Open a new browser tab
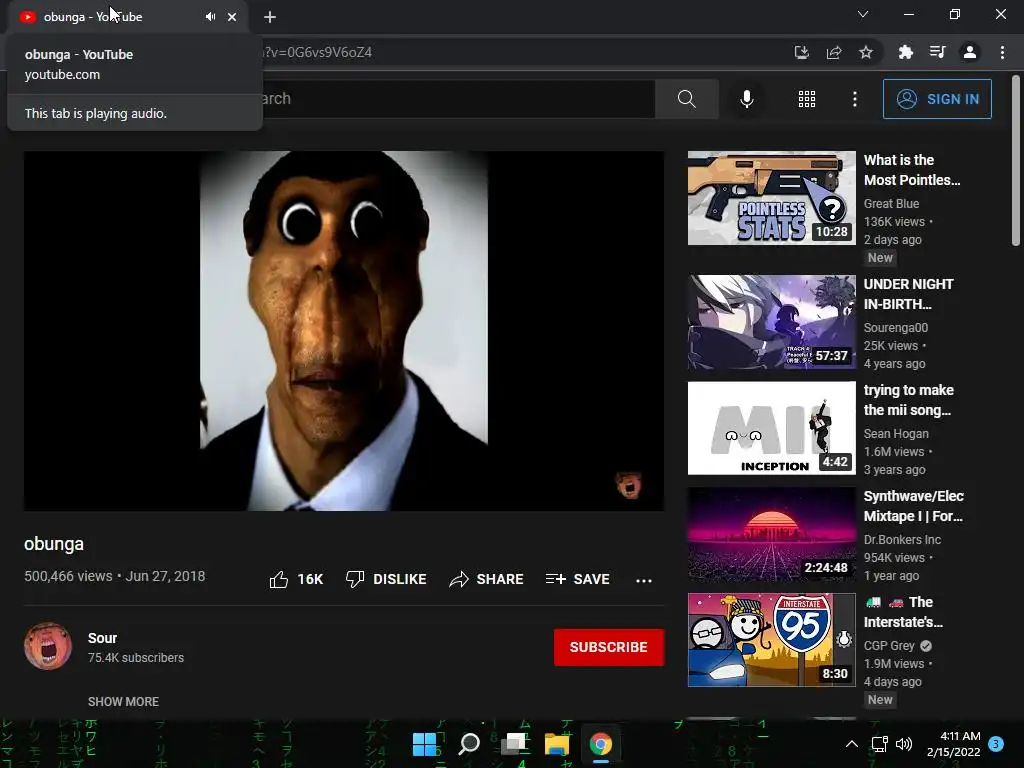The height and width of the screenshot is (768, 1024). point(270,17)
